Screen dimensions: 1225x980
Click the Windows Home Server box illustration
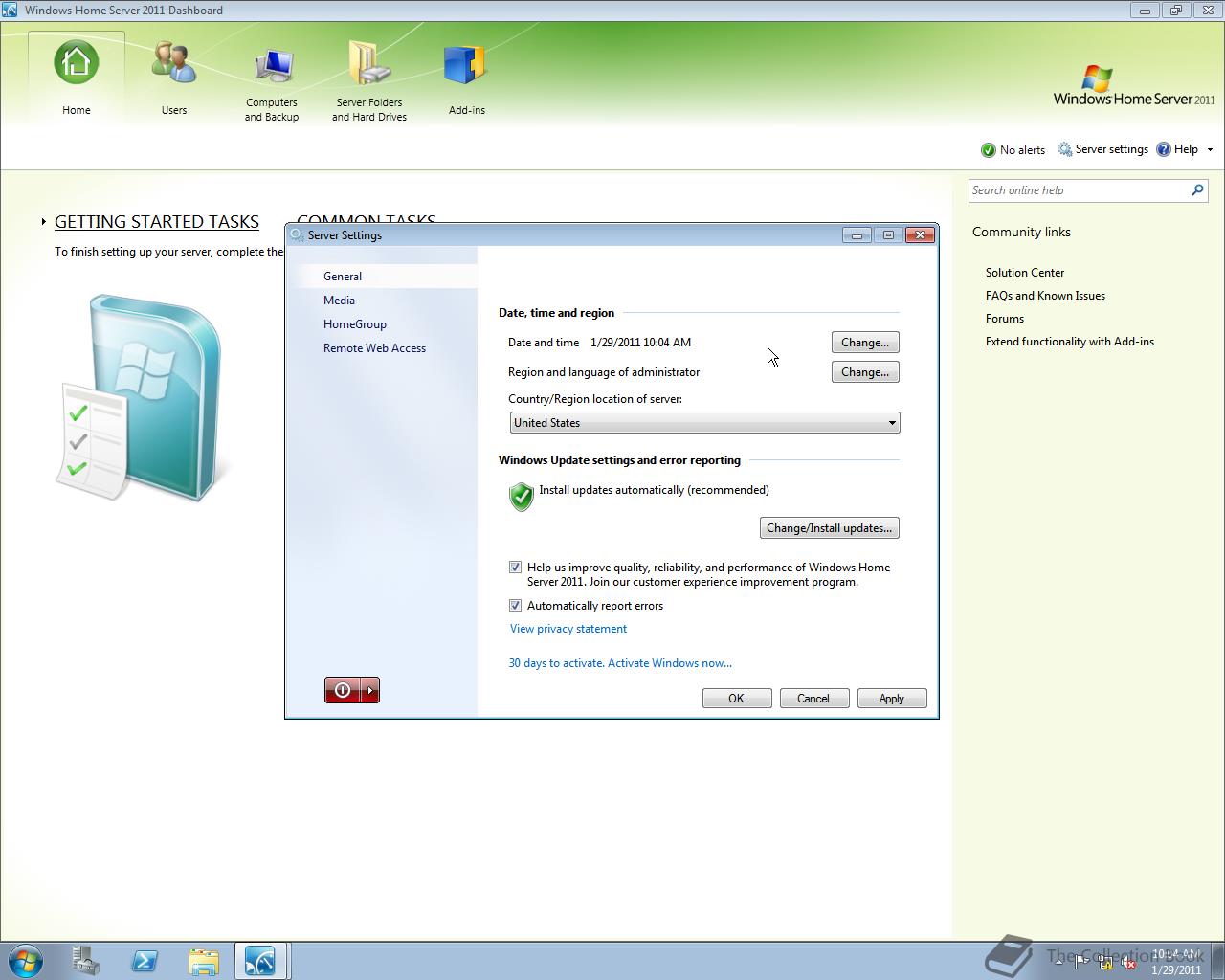click(x=140, y=397)
